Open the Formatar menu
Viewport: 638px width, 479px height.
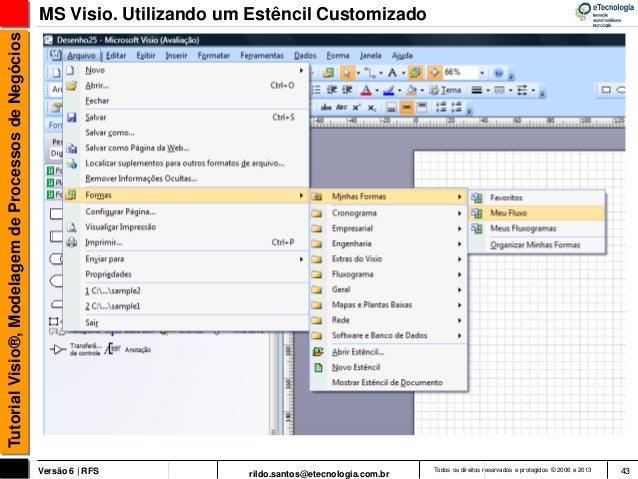coord(214,56)
